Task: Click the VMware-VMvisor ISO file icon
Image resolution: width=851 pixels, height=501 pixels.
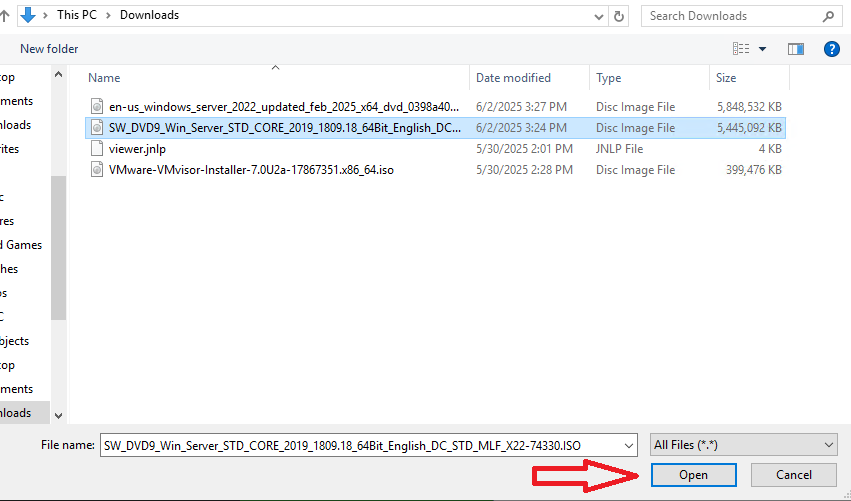Action: coord(97,170)
